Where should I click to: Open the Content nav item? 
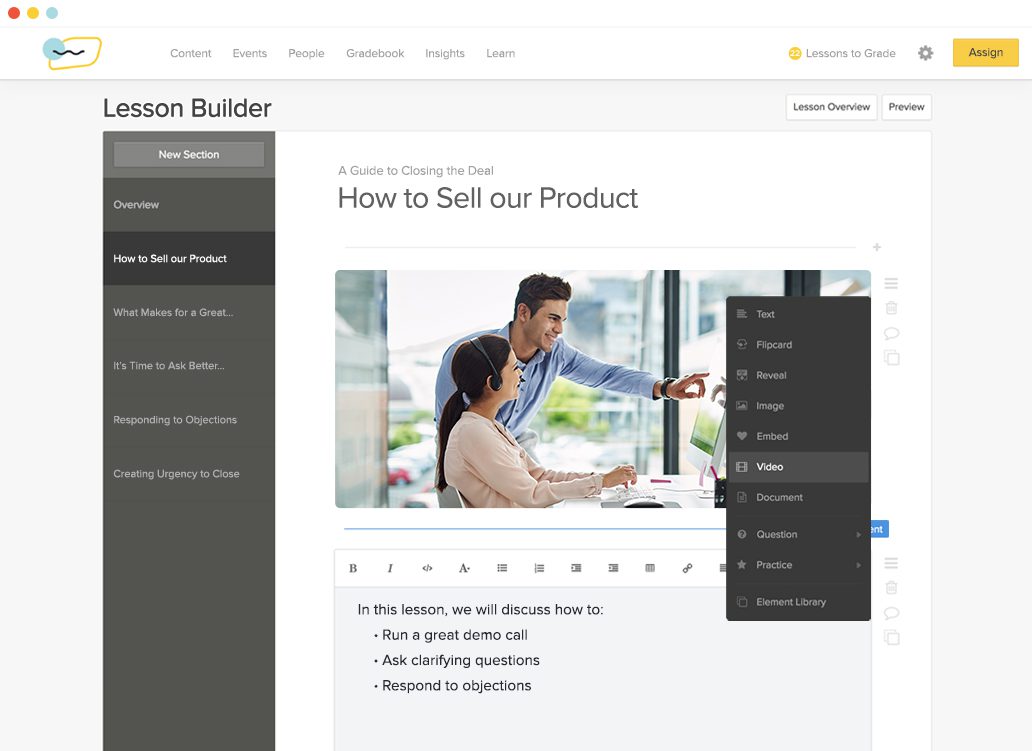[x=190, y=53]
